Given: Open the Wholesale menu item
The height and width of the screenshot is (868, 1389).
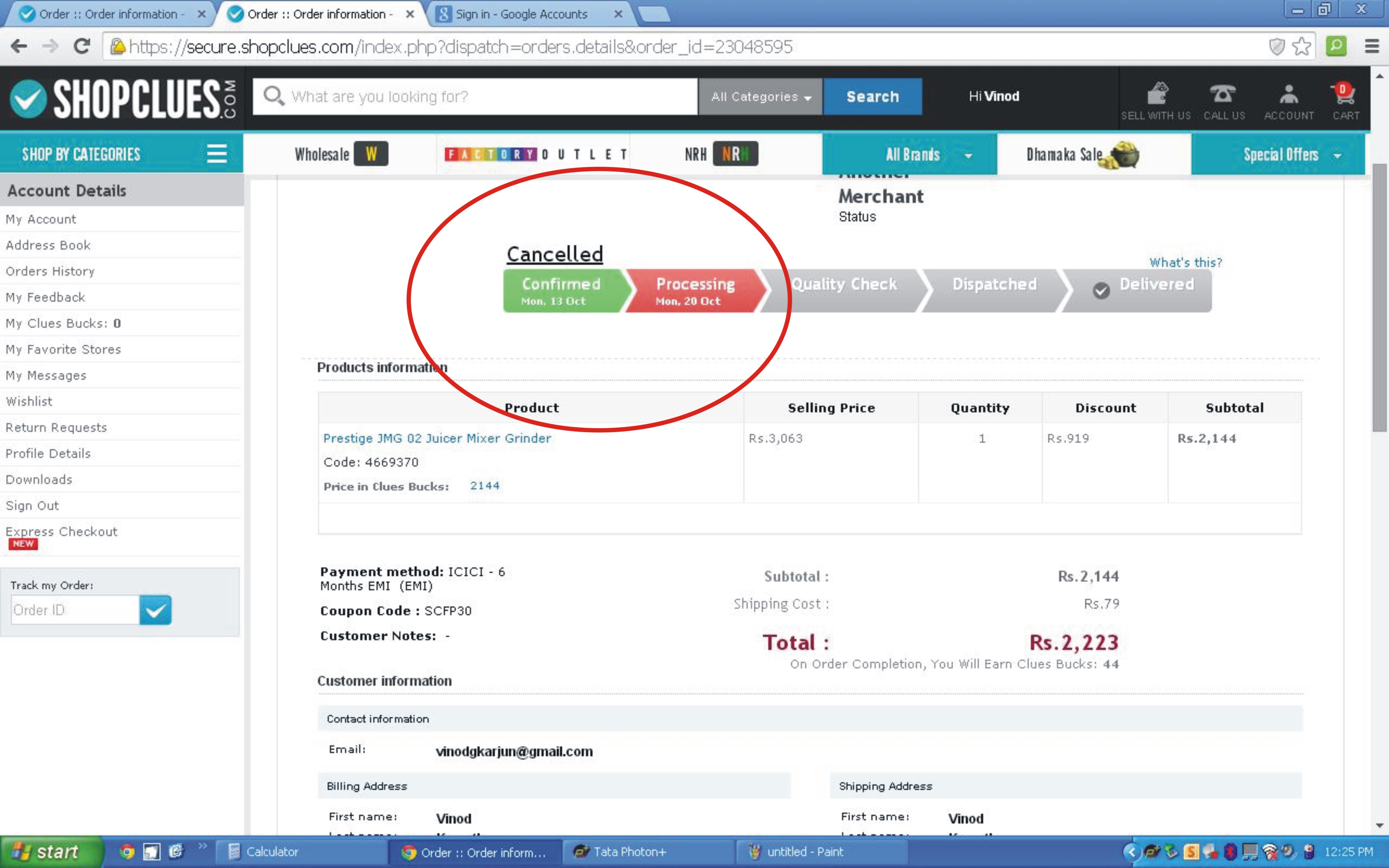Looking at the screenshot, I should pyautogui.click(x=342, y=154).
